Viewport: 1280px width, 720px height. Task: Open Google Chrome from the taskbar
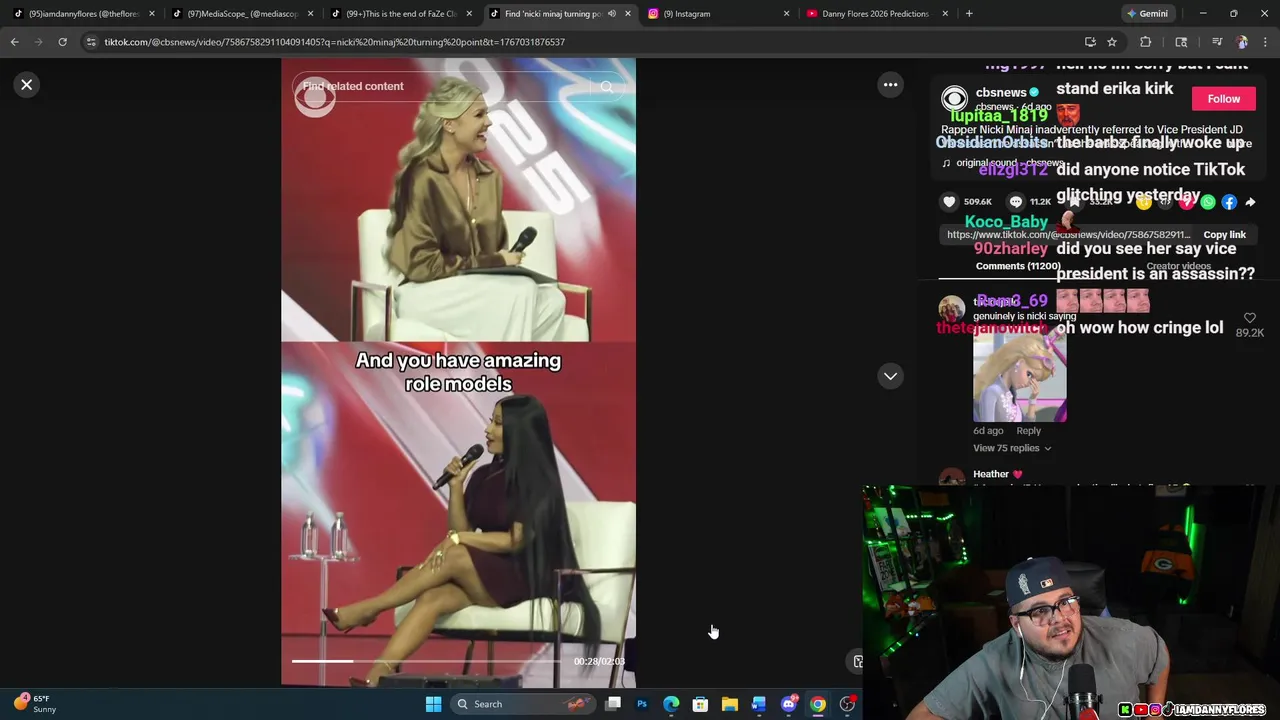[x=817, y=704]
